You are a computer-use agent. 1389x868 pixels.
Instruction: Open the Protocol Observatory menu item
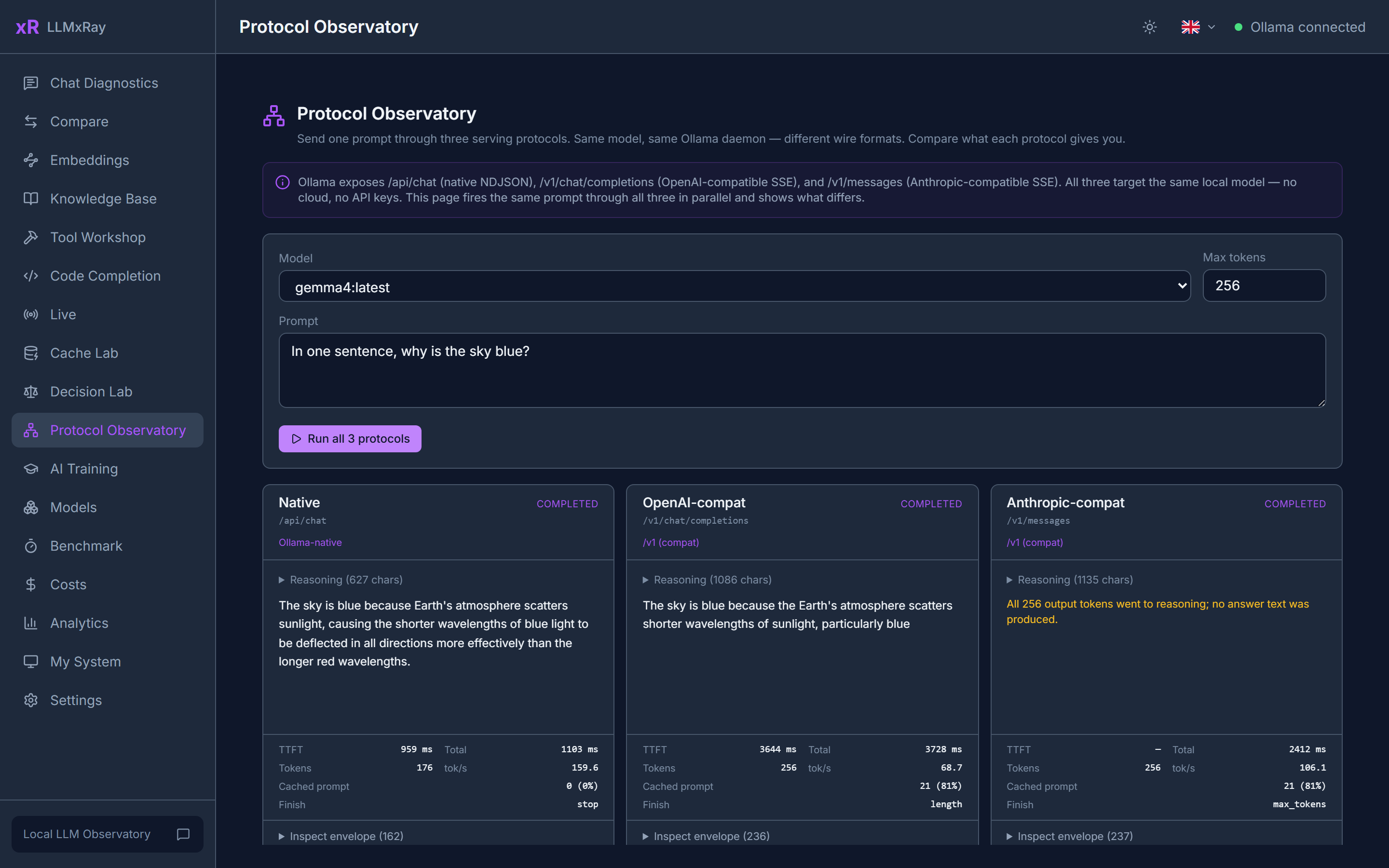coord(108,430)
